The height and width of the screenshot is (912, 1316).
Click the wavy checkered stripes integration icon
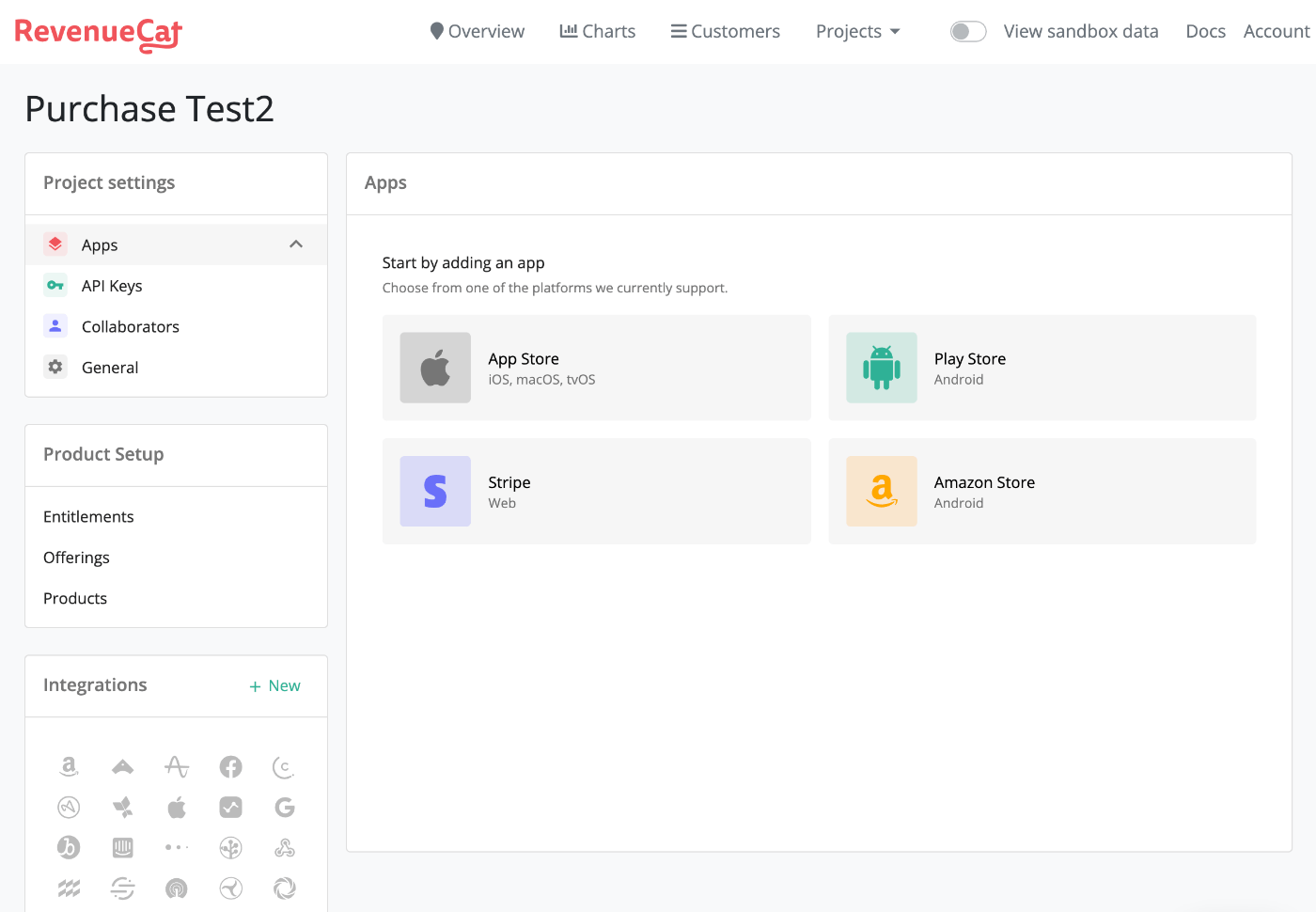69,888
